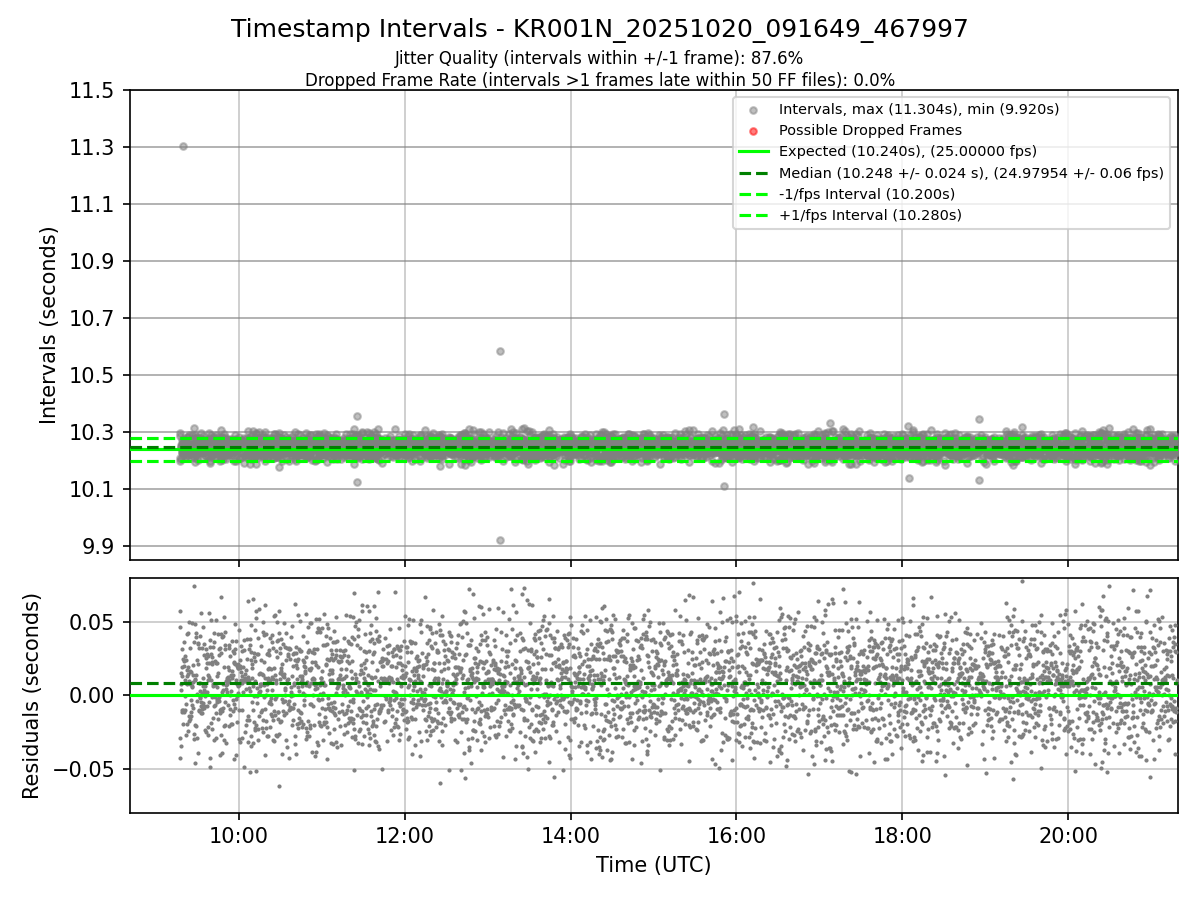Click legend entry 'Possible Dropped Frames'
This screenshot has height=900, width=1200.
point(870,130)
